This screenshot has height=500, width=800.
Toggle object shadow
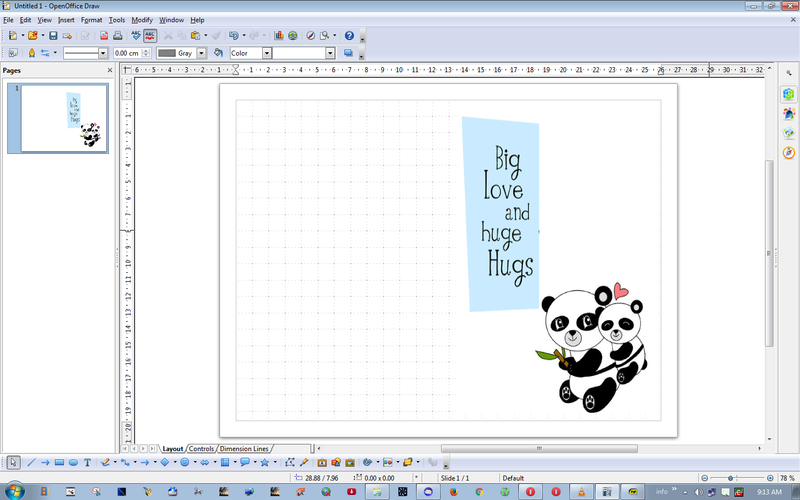tap(348, 53)
